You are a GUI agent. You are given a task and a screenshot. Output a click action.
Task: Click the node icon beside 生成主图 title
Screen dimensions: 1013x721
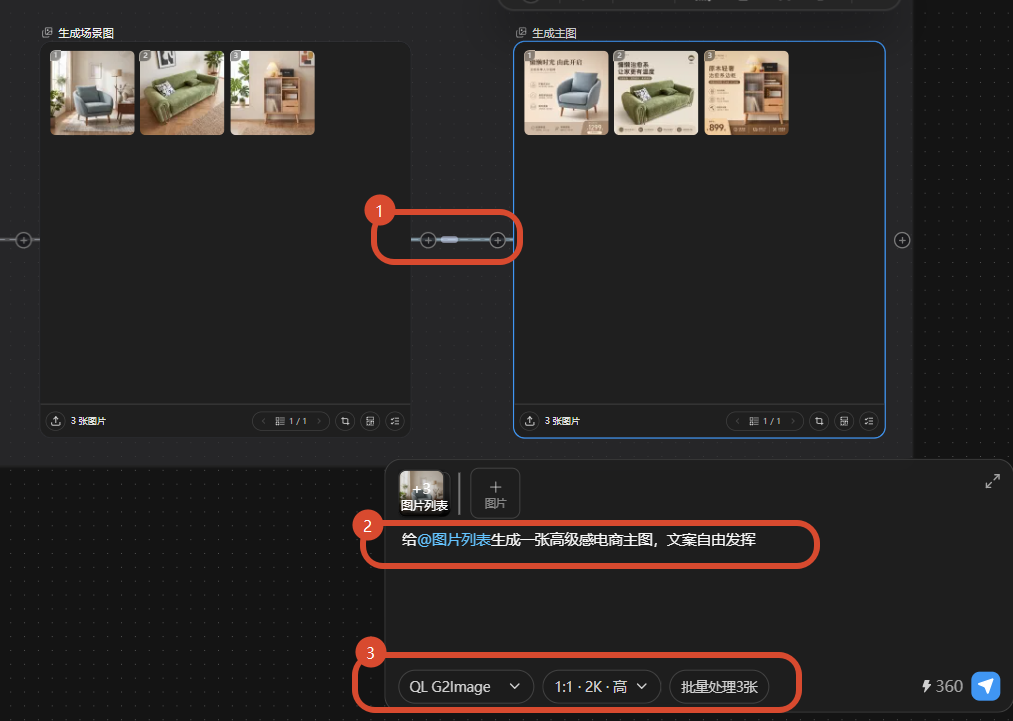(521, 32)
